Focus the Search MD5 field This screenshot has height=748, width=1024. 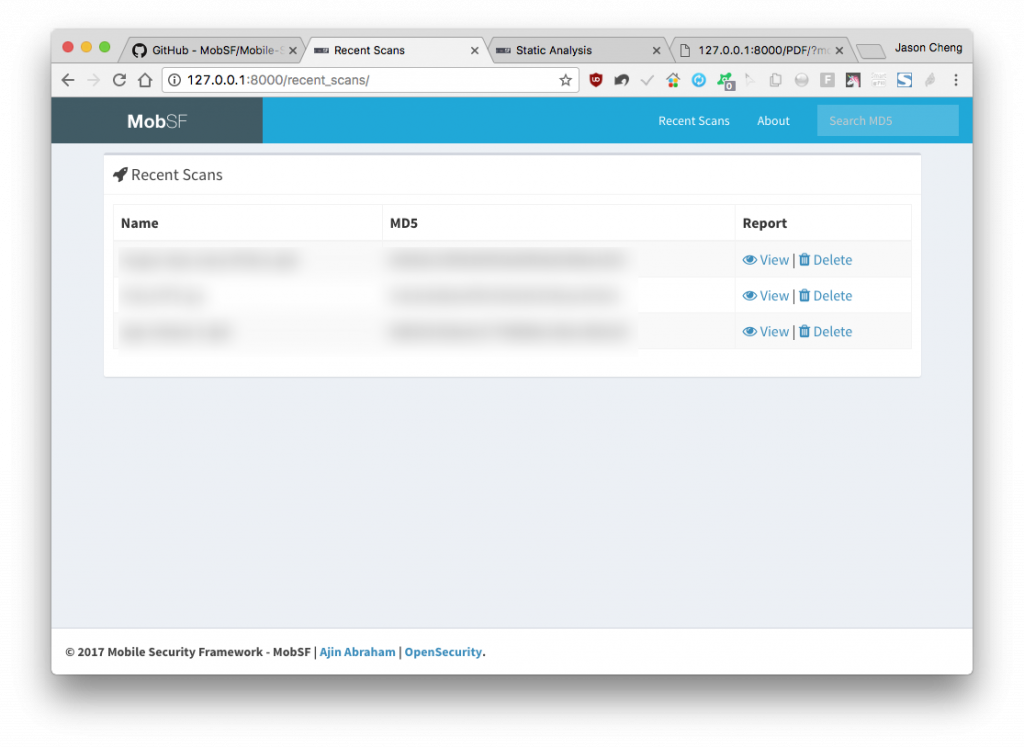click(x=888, y=121)
